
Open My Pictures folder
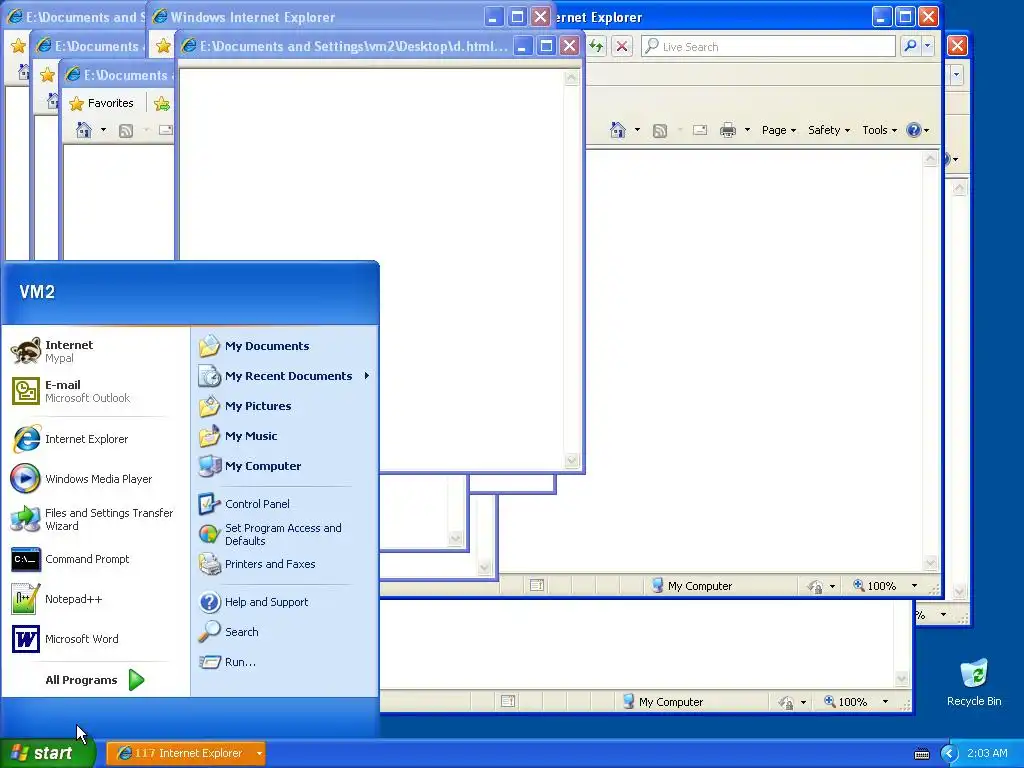(x=285, y=406)
